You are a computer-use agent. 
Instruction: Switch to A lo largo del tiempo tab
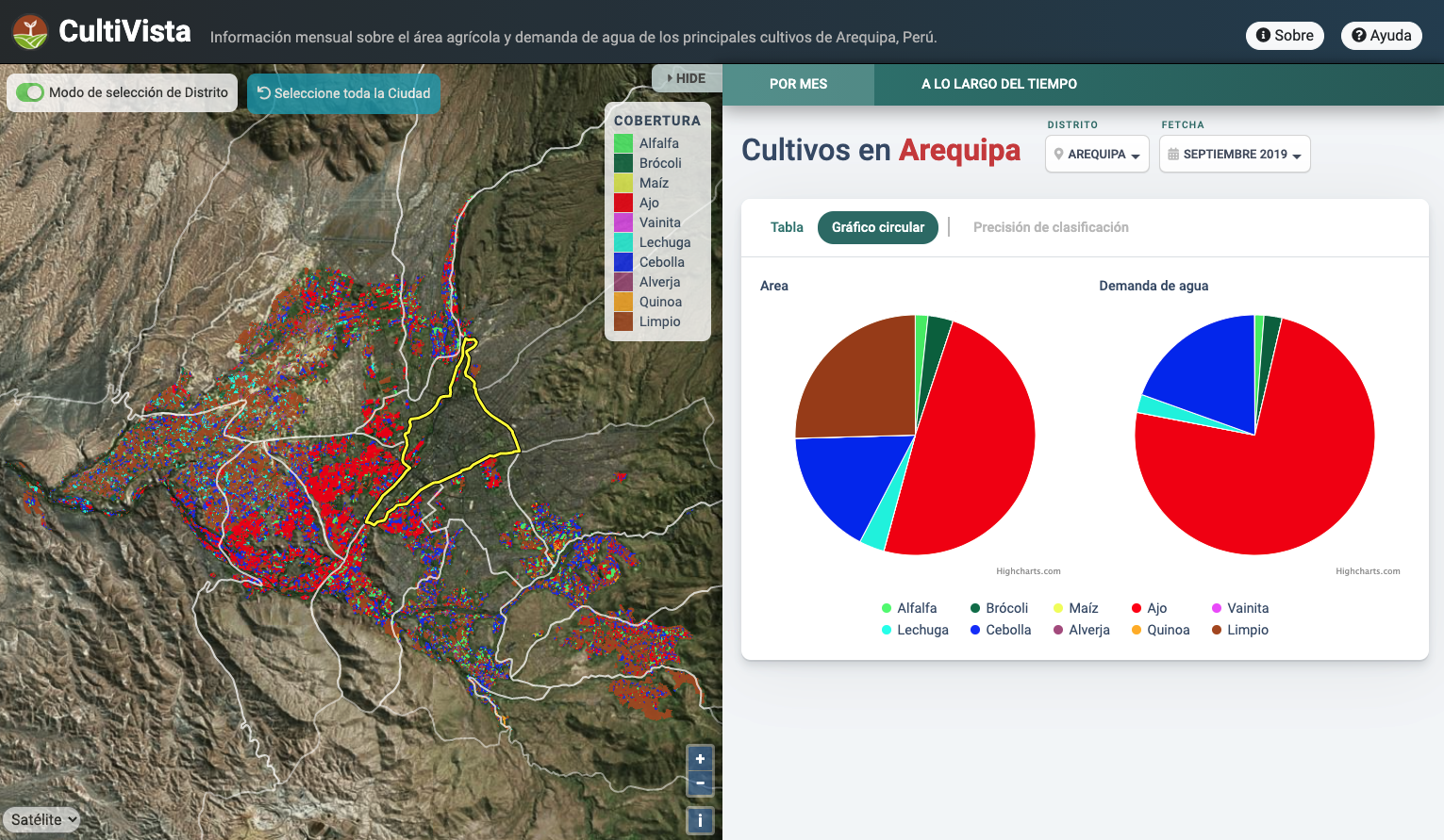point(999,84)
